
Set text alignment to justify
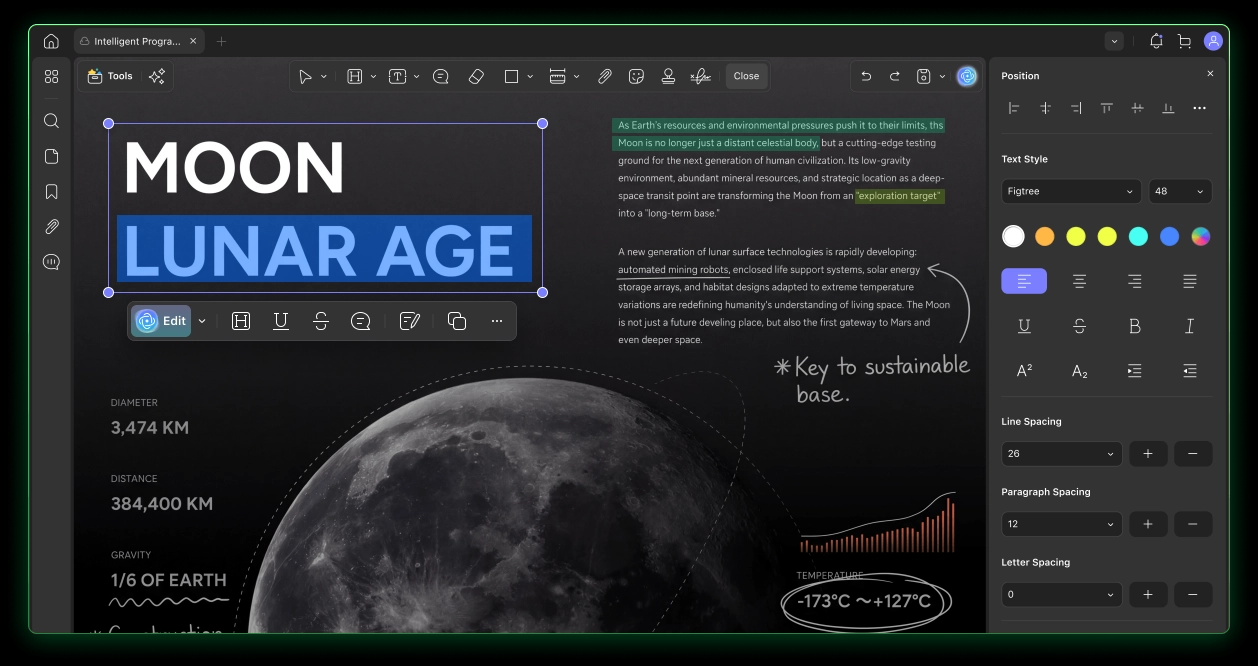pyautogui.click(x=1190, y=281)
